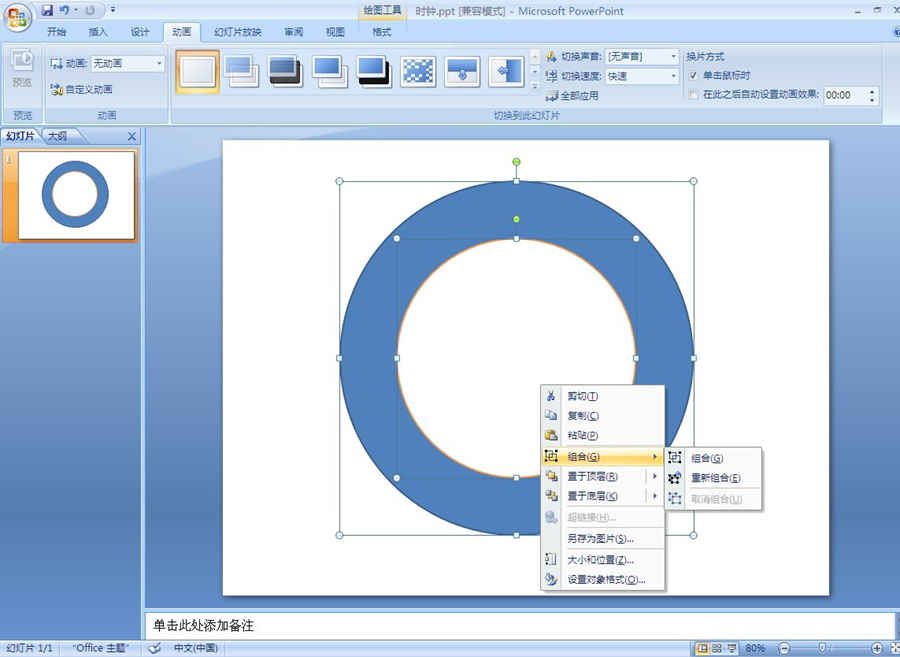
Task: Switch to normal view in status bar
Action: 702,648
